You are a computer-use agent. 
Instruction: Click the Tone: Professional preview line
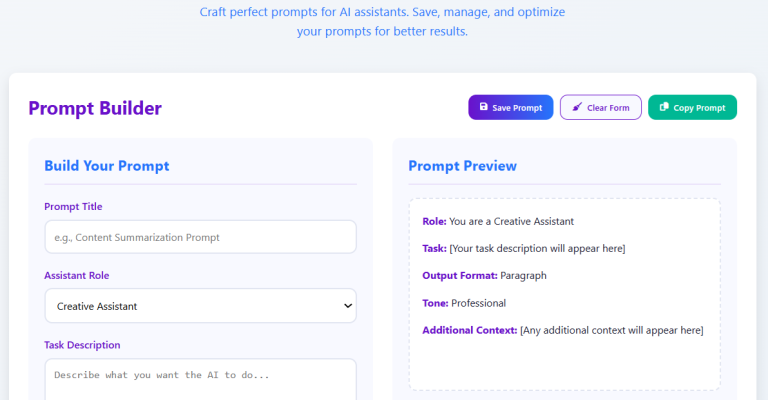point(464,303)
